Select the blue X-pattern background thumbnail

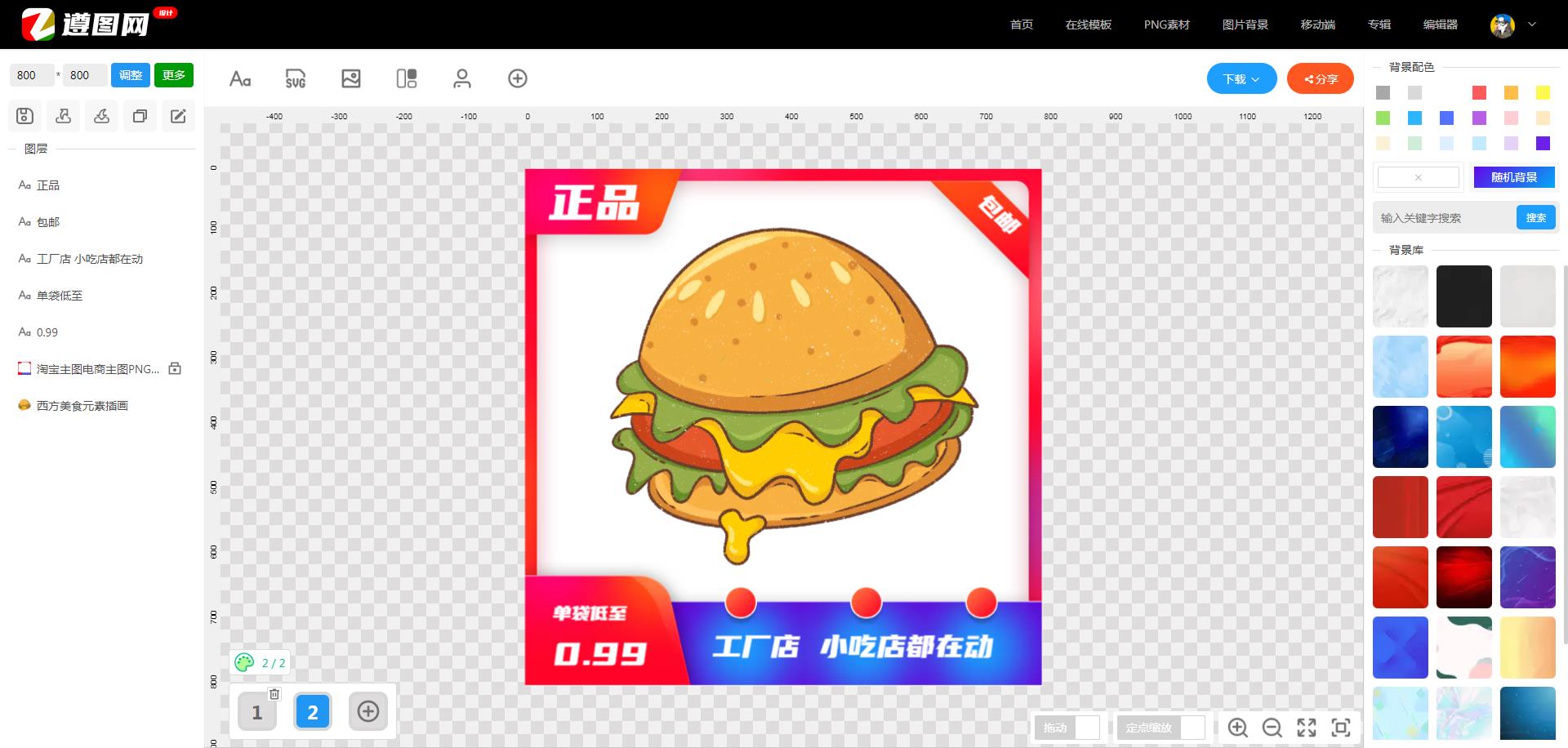coord(1401,648)
